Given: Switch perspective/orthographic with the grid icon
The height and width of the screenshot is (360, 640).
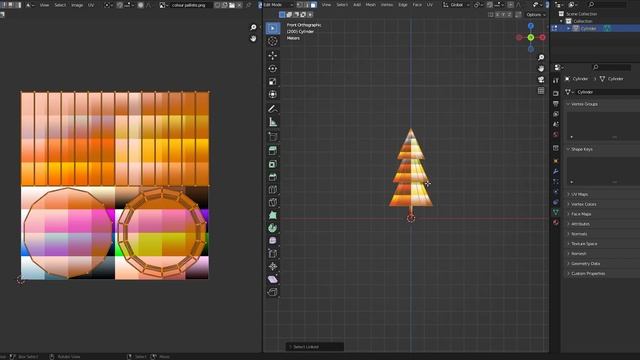Looking at the screenshot, I should (x=541, y=91).
